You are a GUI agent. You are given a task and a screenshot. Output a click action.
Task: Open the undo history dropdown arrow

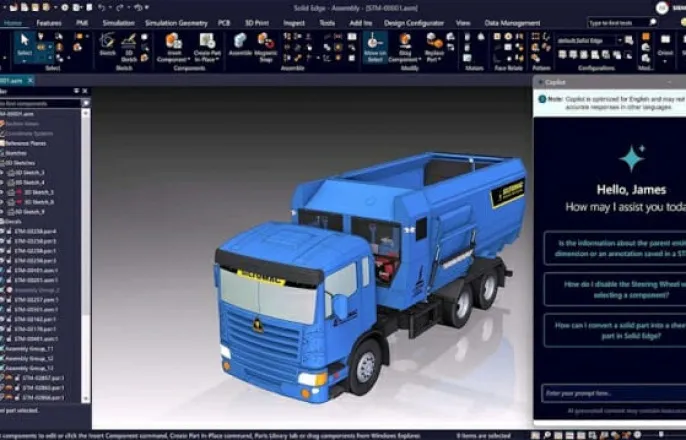click(x=109, y=7)
